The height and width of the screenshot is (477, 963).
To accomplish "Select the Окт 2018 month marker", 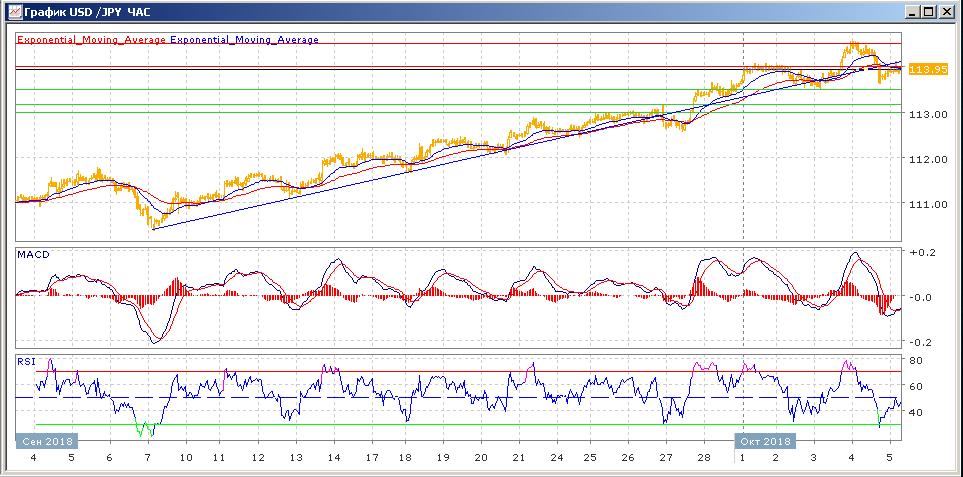I will pos(765,441).
